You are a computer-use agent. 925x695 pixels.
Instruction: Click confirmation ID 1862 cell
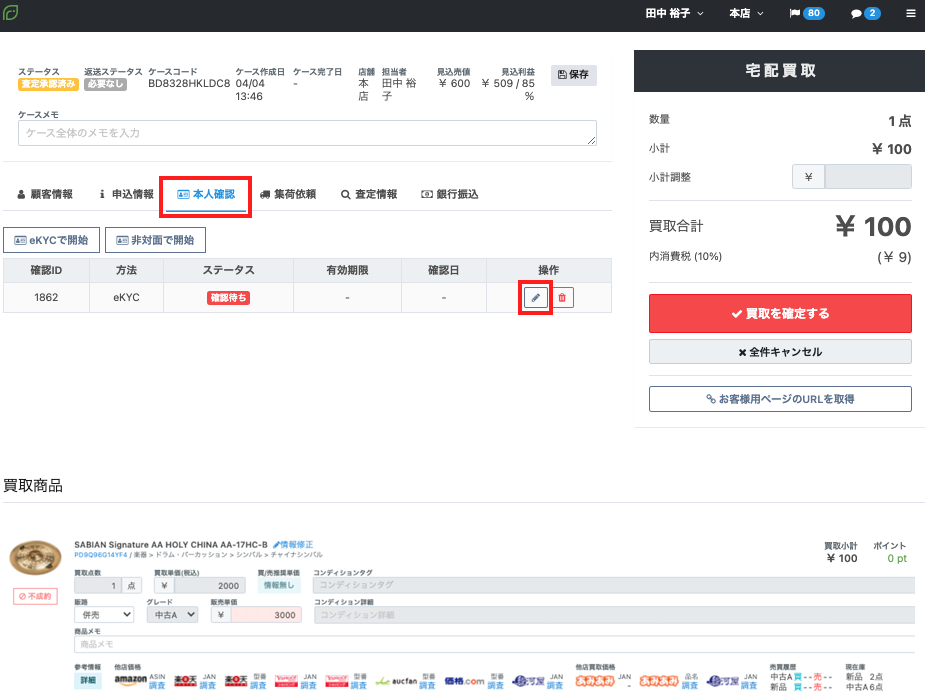pyautogui.click(x=46, y=297)
